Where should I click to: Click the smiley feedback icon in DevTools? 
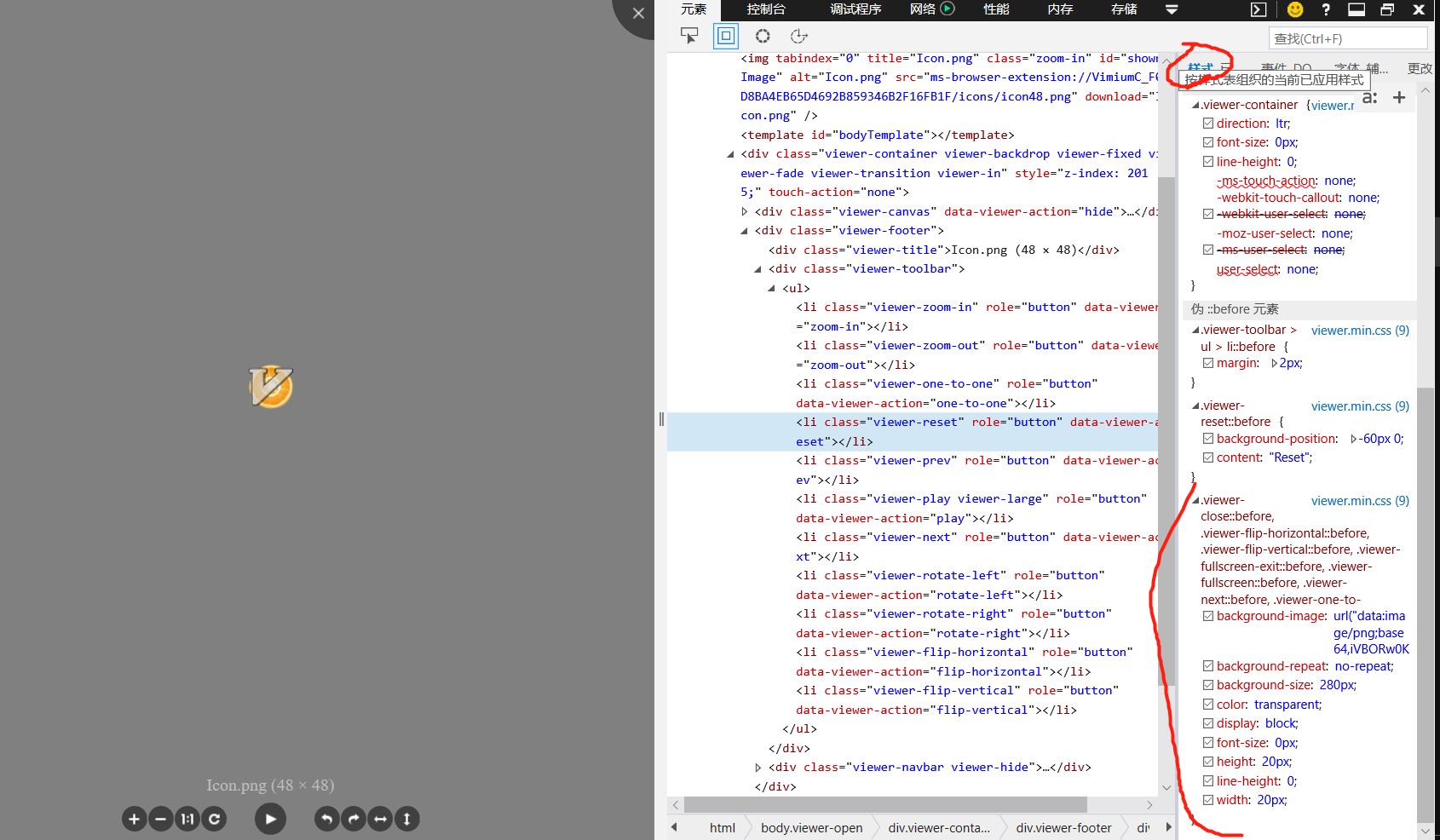(1296, 9)
